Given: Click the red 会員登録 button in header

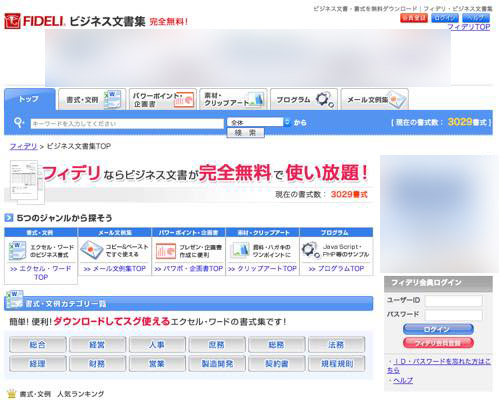Looking at the screenshot, I should click(414, 18).
